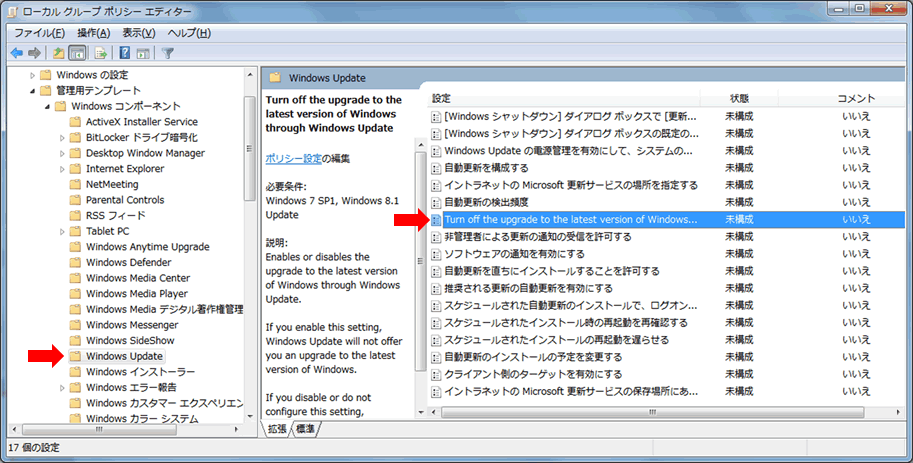Click the tree pane horizontal scrollbar thumb
913x463 pixels.
[100, 429]
